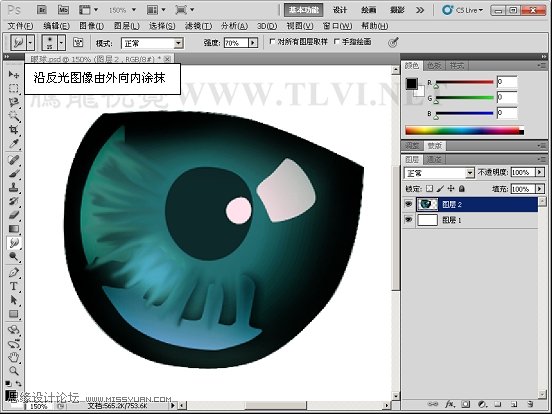Open the 模式 mode dropdown
552x414 pixels.
178,43
